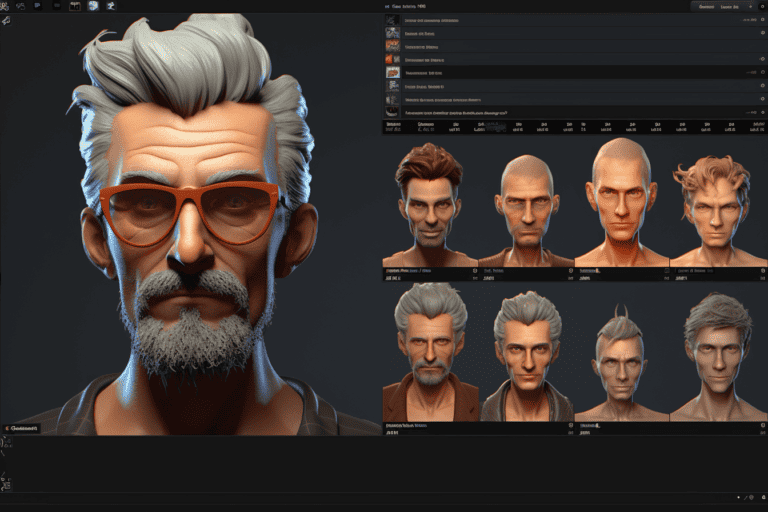
Task: Toggle the round icon at first list row's end
Action: pyautogui.click(x=763, y=20)
